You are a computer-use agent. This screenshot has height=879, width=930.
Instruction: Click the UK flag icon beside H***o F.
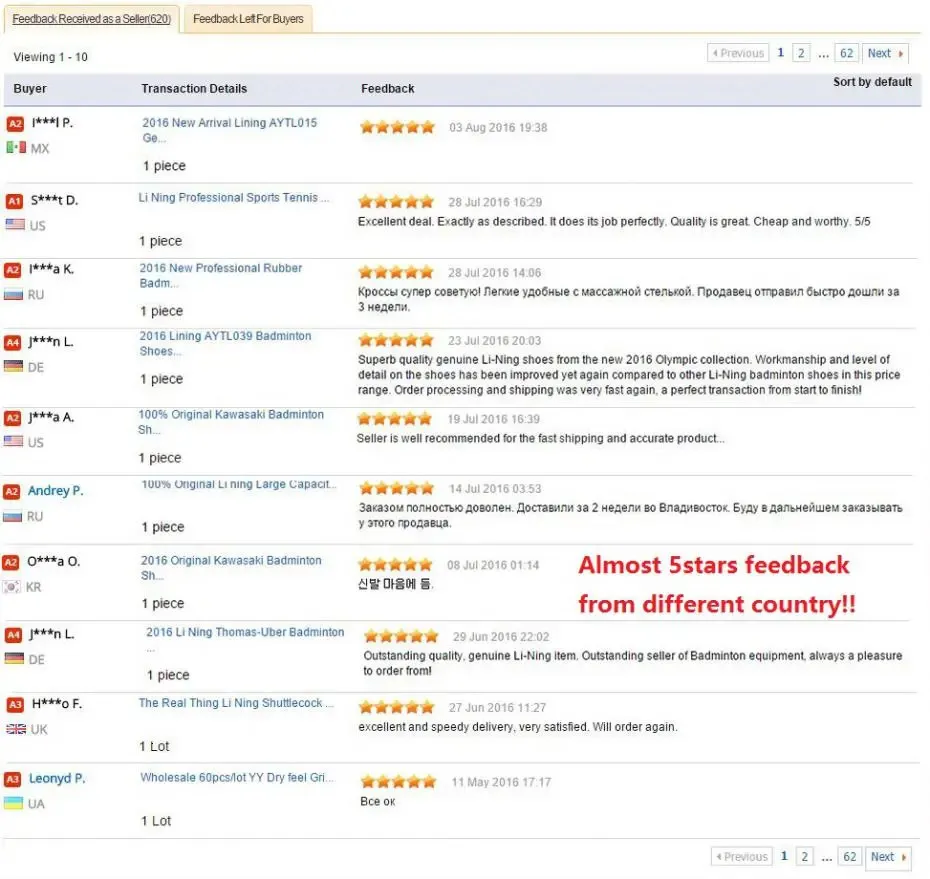coord(16,729)
